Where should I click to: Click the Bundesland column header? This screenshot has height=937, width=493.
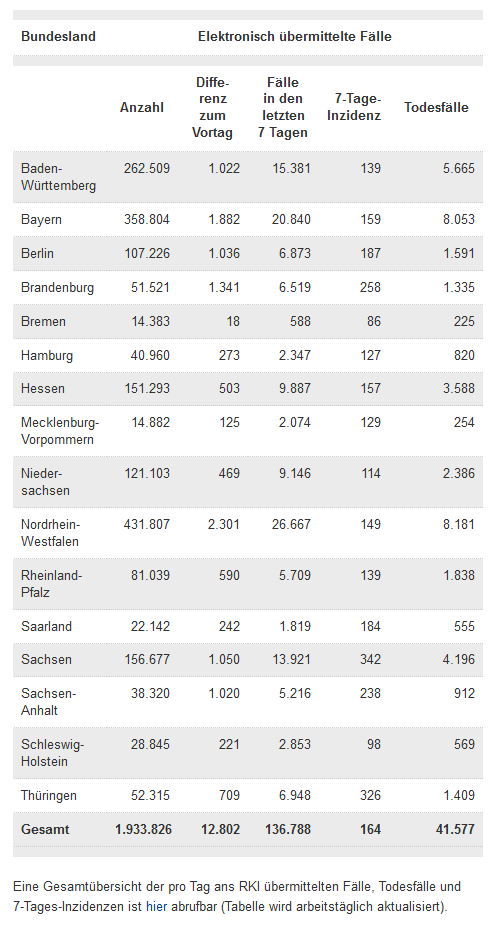pyautogui.click(x=58, y=36)
